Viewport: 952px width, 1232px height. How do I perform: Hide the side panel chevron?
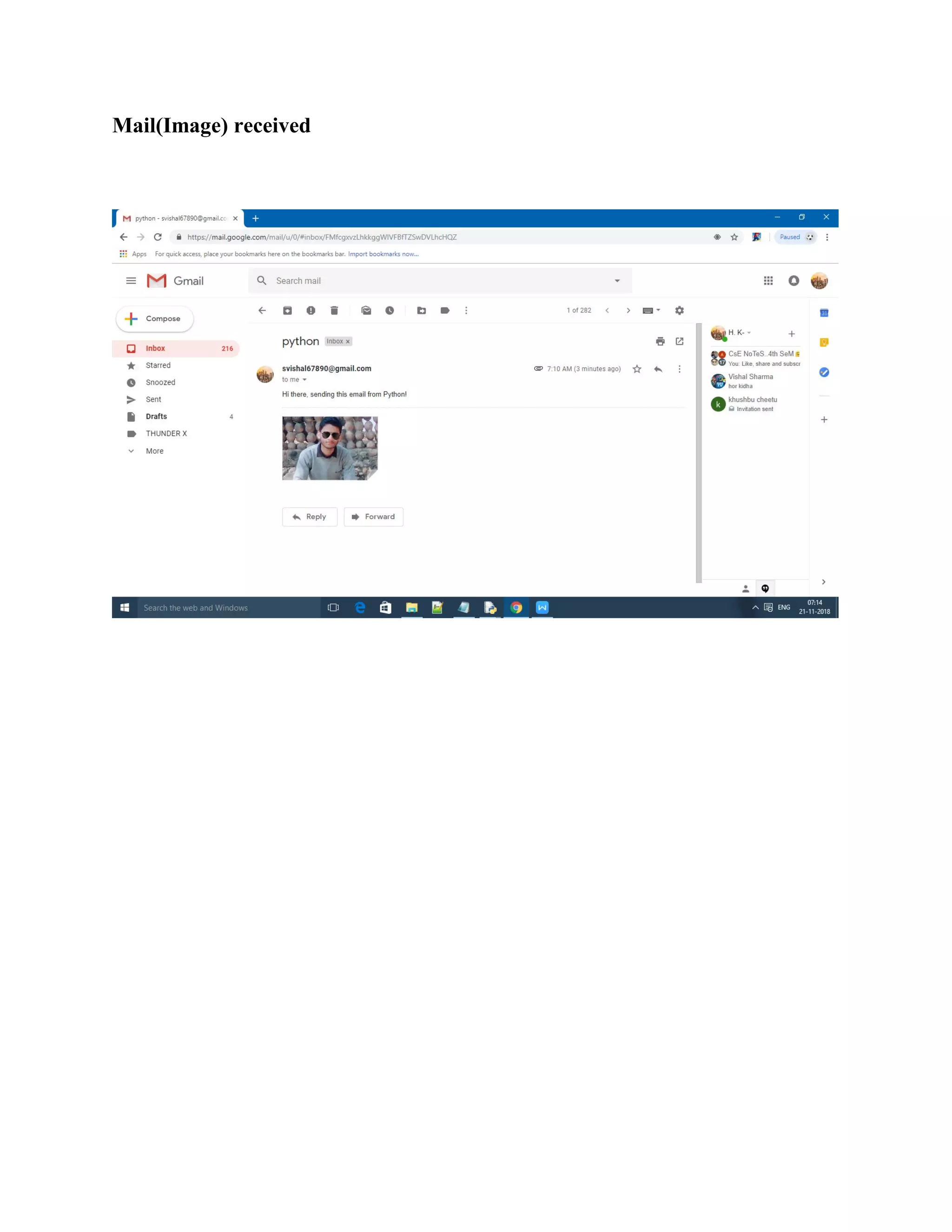pos(823,582)
